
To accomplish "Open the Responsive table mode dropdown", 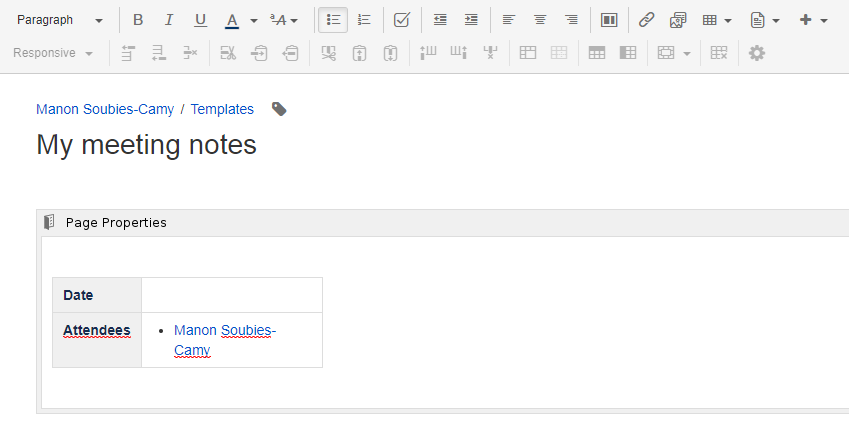I will pyautogui.click(x=53, y=53).
